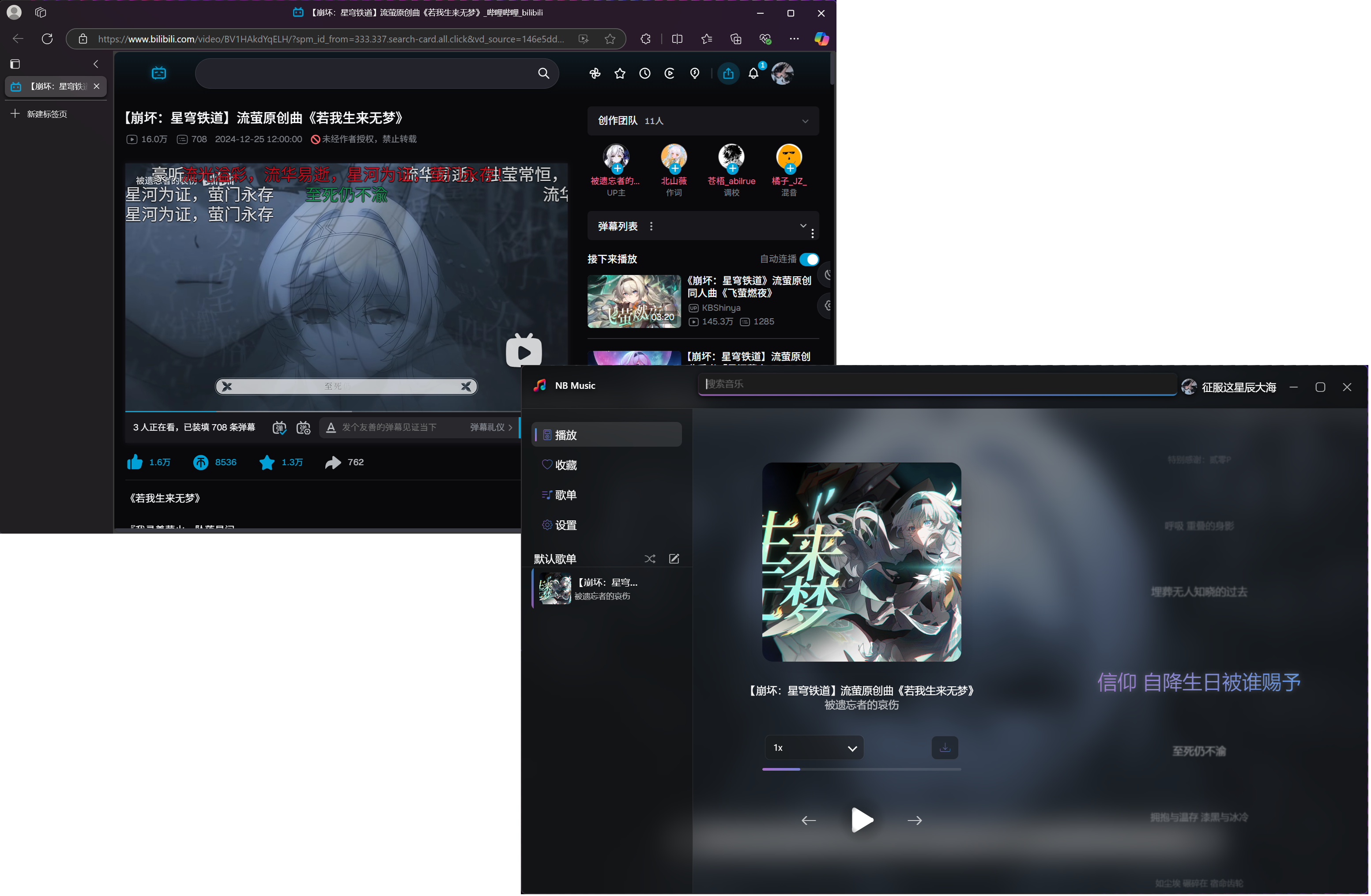The height and width of the screenshot is (896, 1371).
Task: Expand the 创作团队 11人 panel
Action: coord(806,121)
